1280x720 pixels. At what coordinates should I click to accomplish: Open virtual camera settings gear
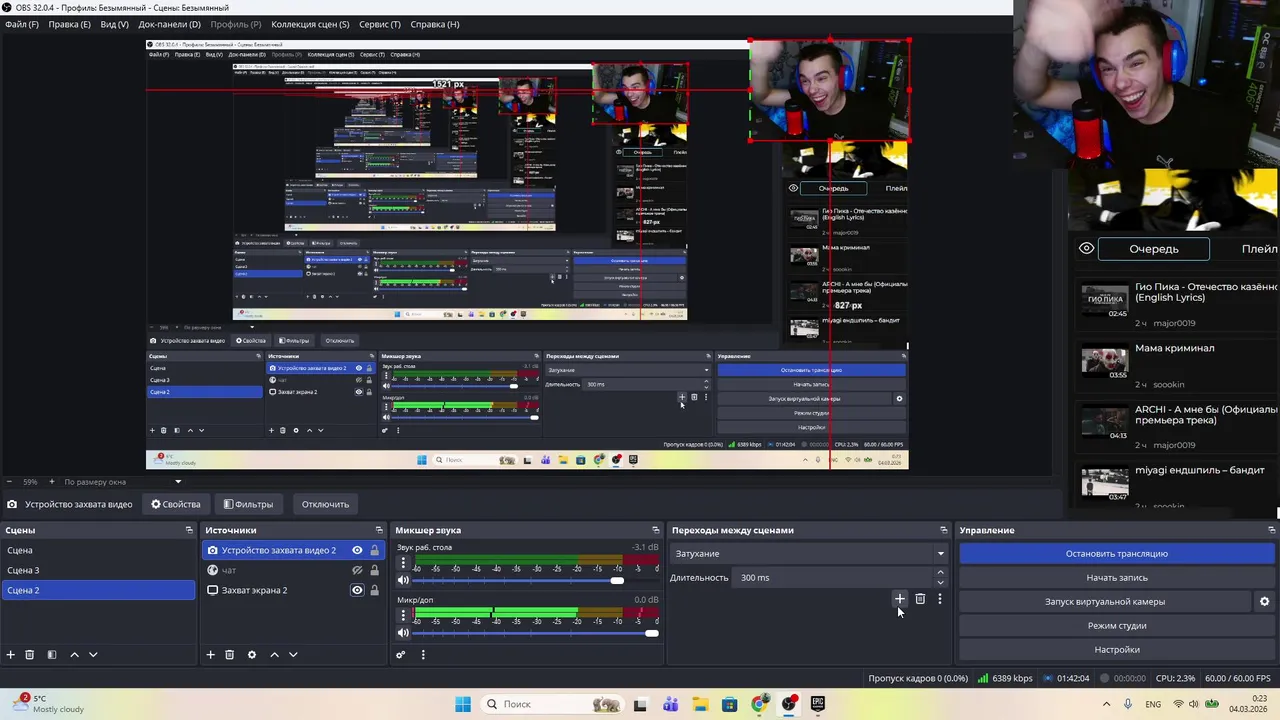(x=1264, y=602)
